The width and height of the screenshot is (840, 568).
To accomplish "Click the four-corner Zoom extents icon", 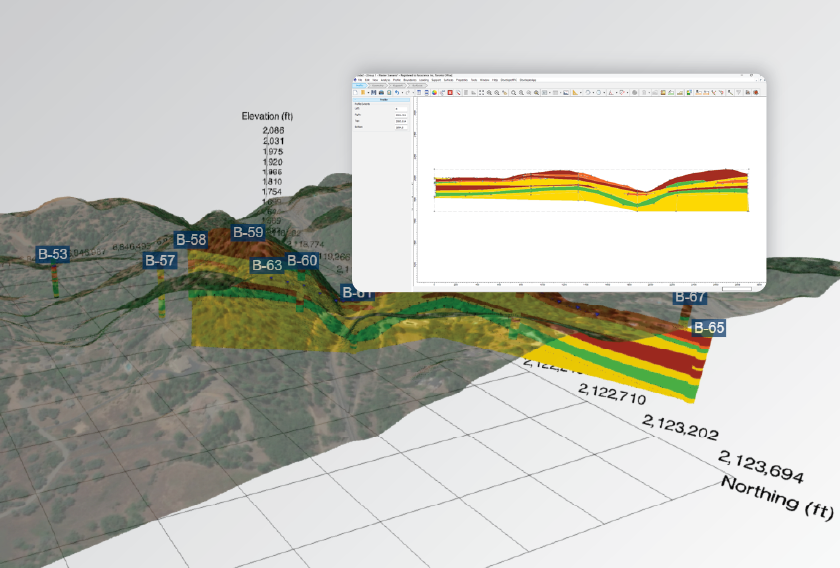I will tap(481, 92).
